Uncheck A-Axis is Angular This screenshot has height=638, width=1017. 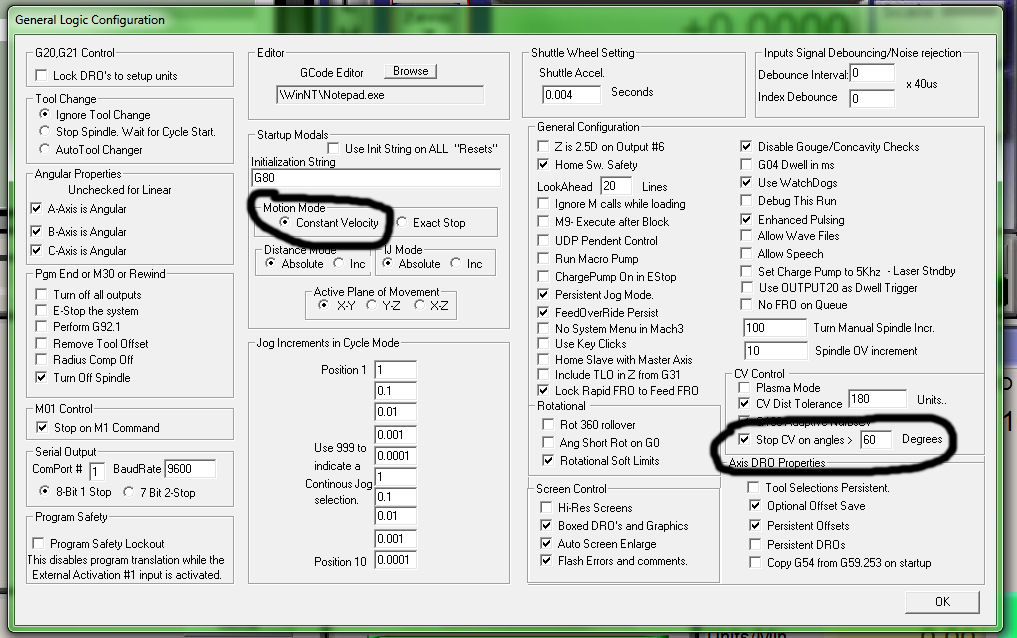click(38, 209)
